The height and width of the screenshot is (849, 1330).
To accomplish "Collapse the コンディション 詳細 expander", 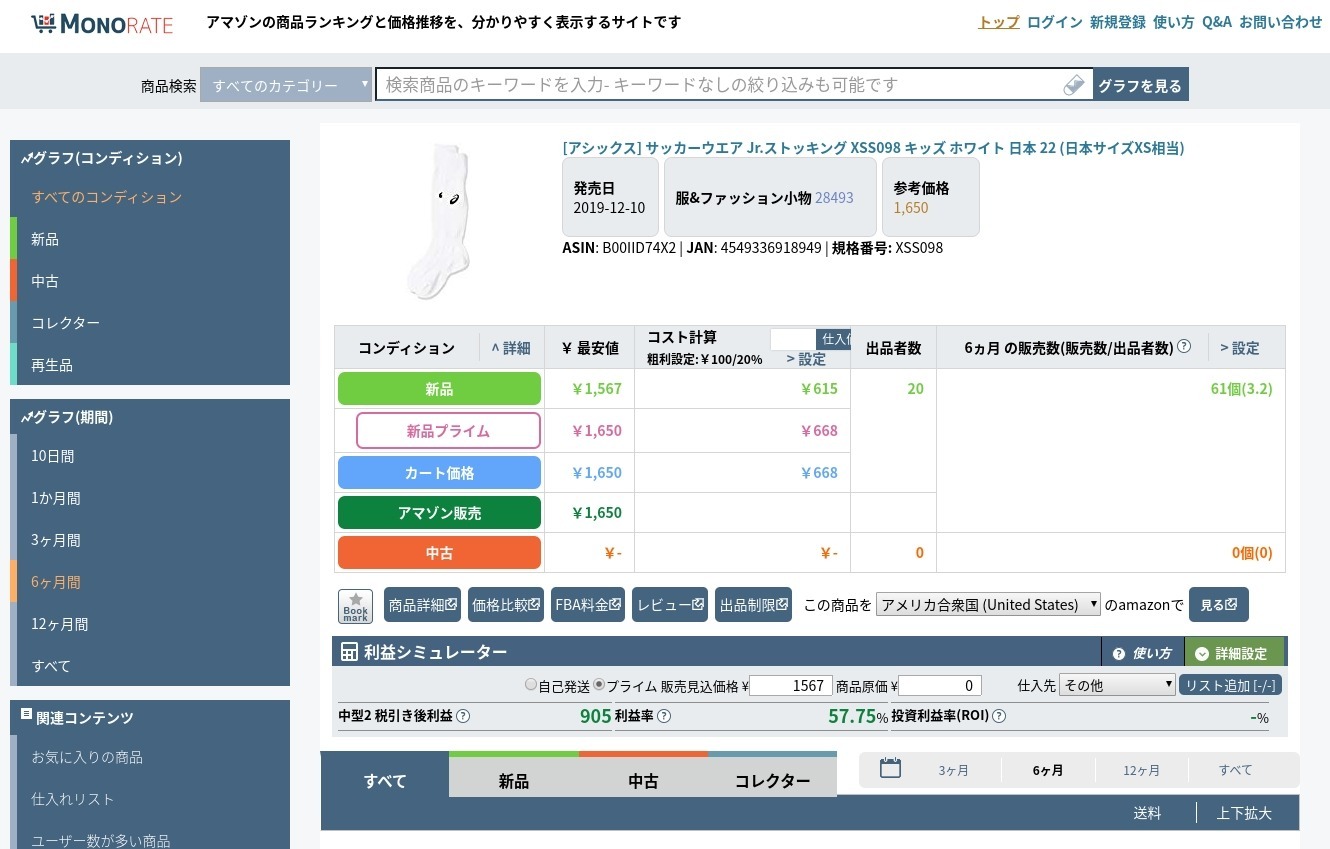I will click(510, 348).
